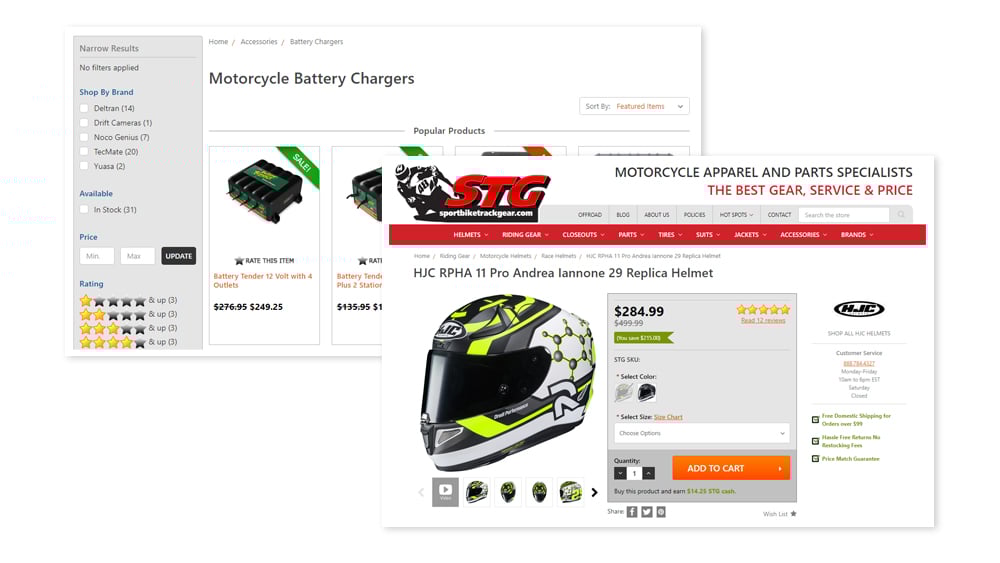Open the Size Chart link
The width and height of the screenshot is (1000, 563).
coord(668,417)
